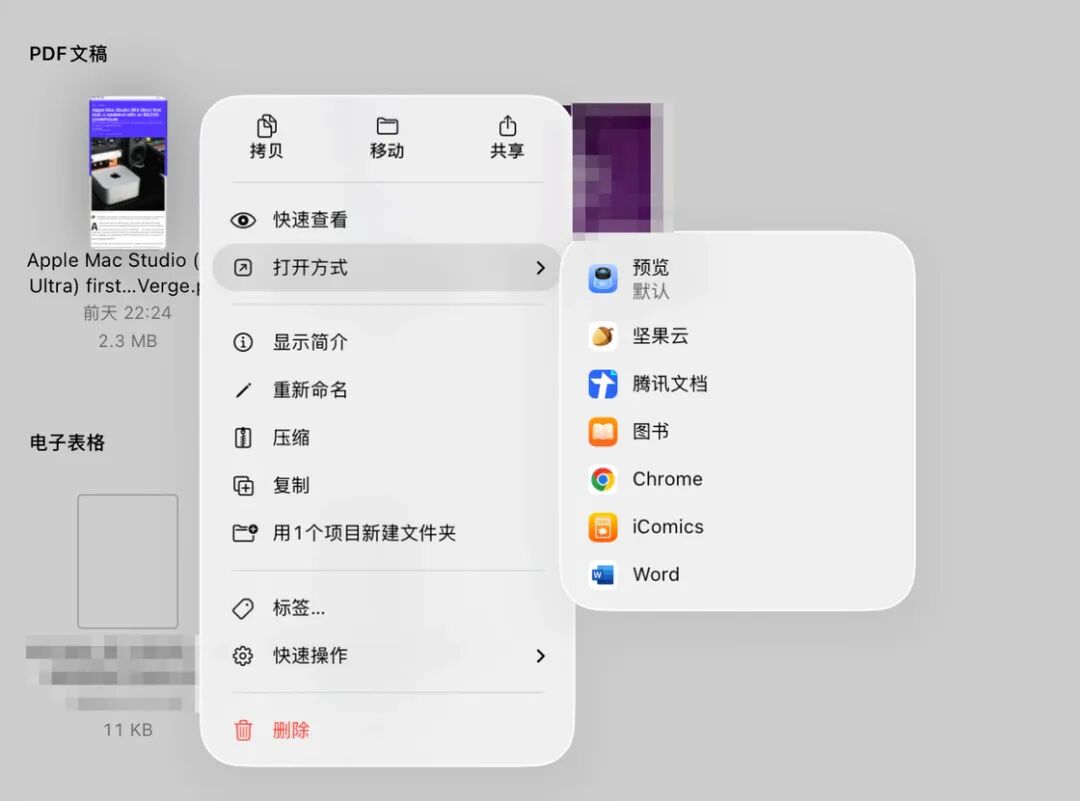Choose 快速查看 from the context menu
The height and width of the screenshot is (801, 1080).
click(387, 220)
